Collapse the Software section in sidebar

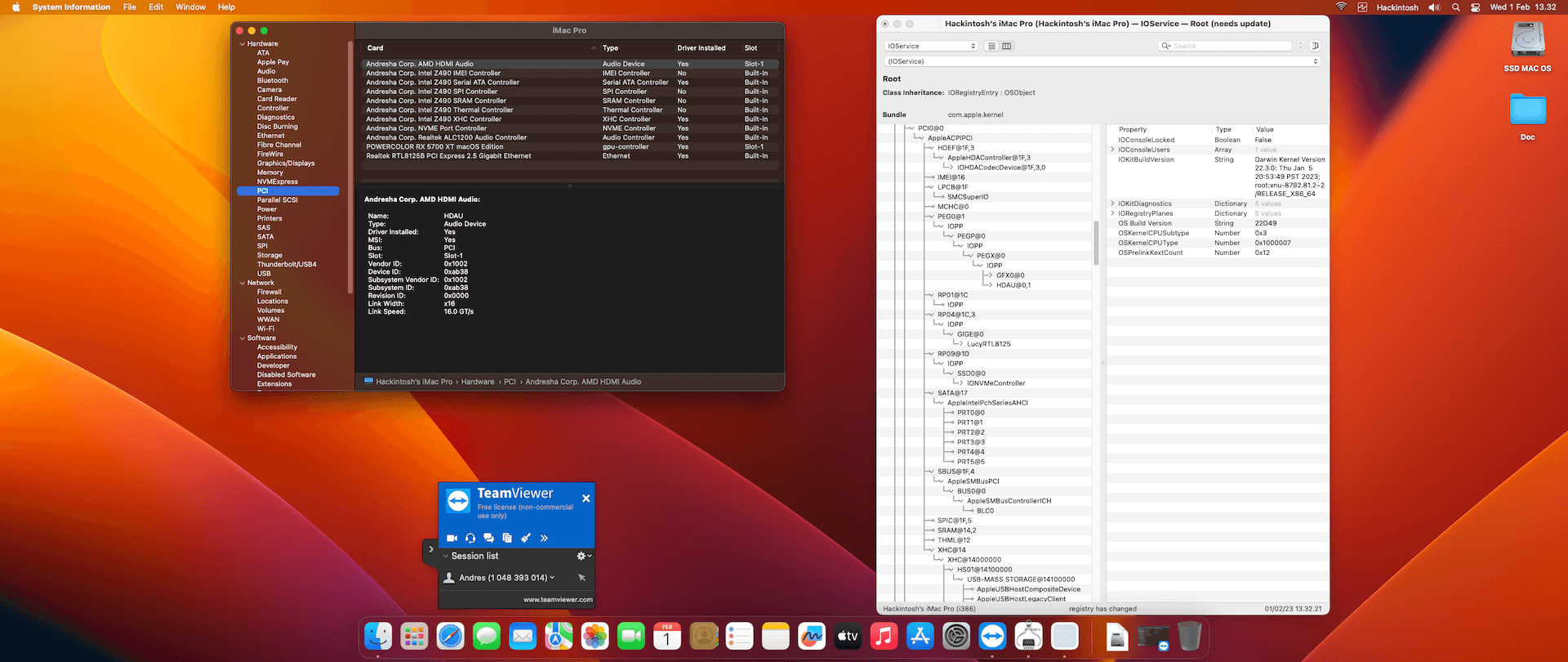click(x=243, y=338)
